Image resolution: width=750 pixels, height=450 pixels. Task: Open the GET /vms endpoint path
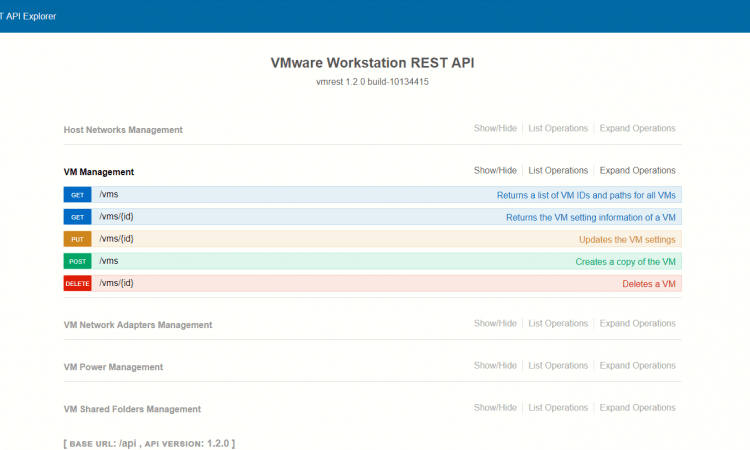(109, 194)
